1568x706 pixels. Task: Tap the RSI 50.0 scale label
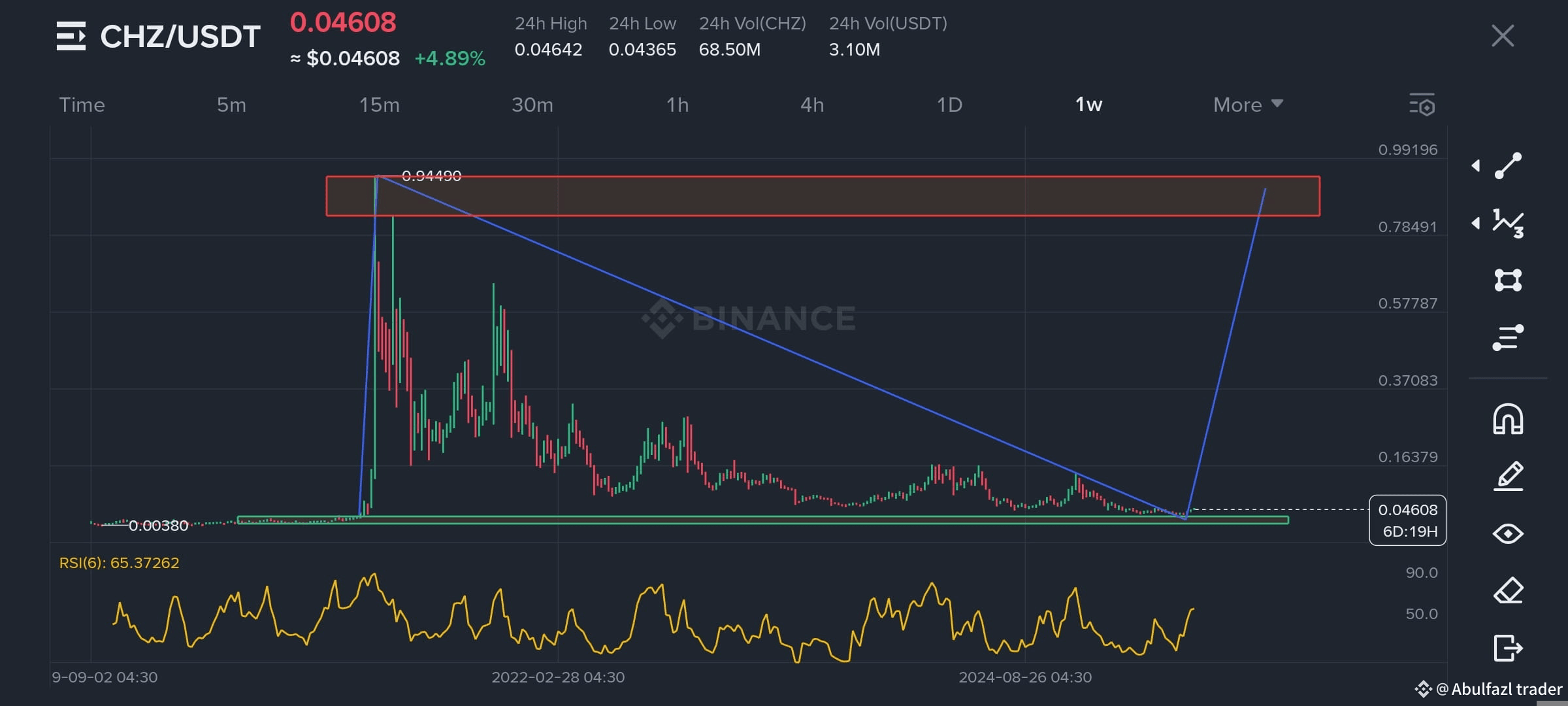1422,614
